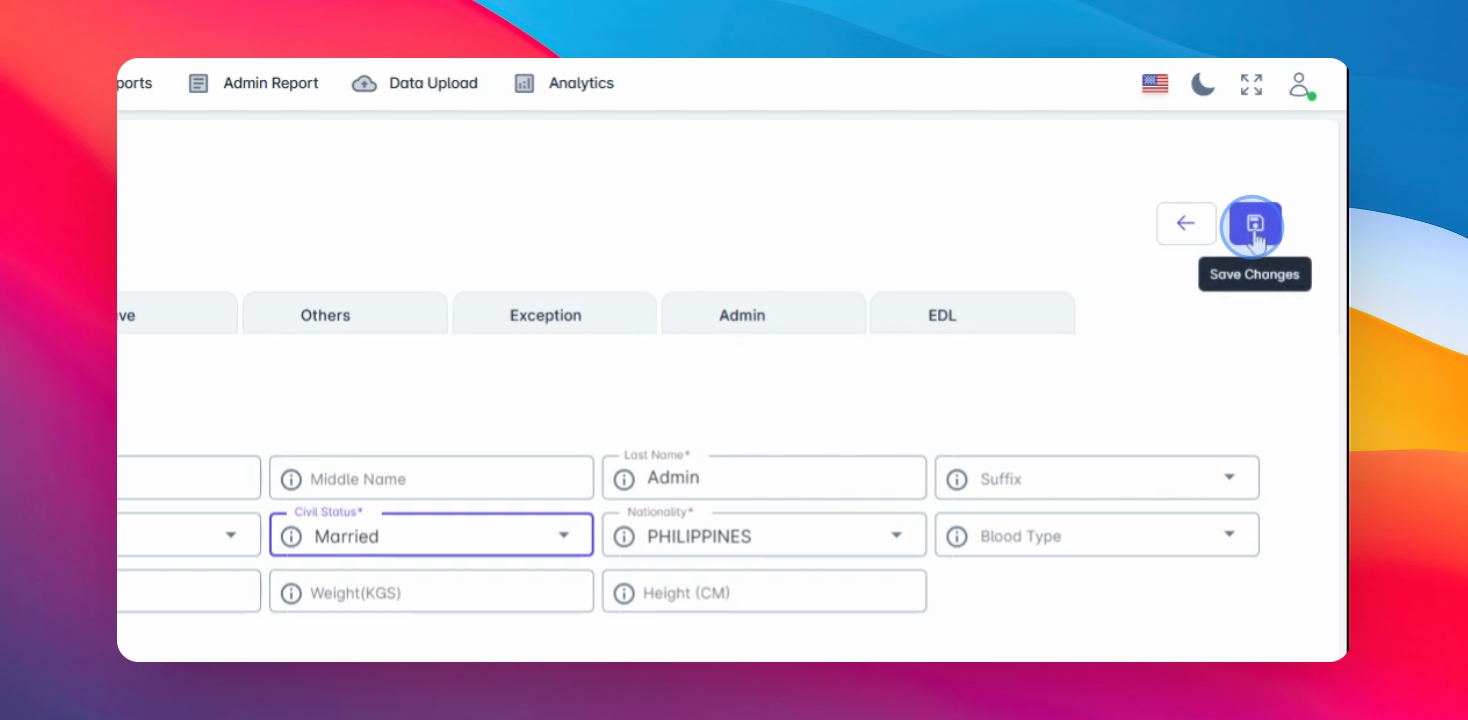Expand the Suffix dropdown arrow
The height and width of the screenshot is (720, 1468).
pos(1230,478)
